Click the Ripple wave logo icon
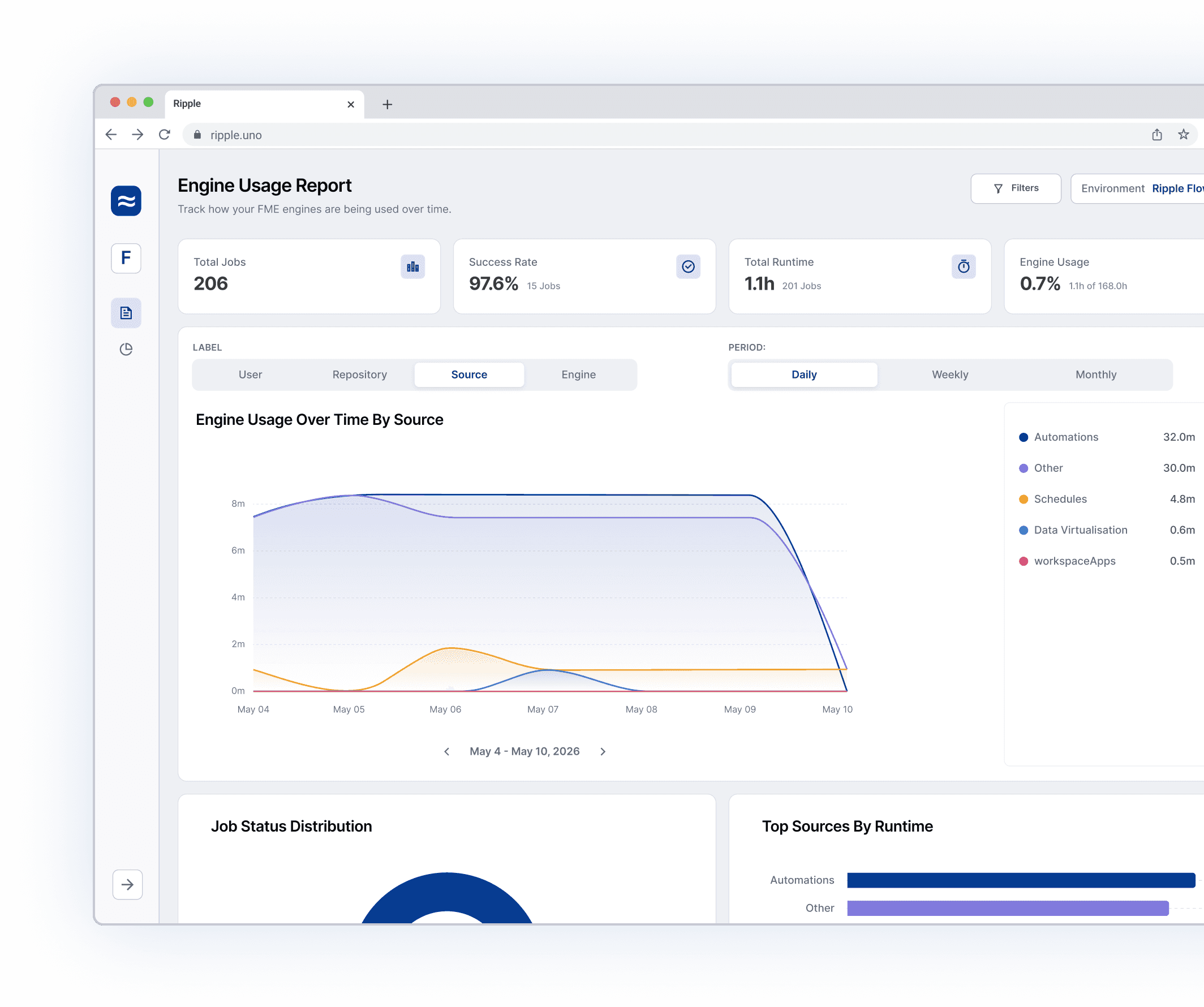The image size is (1204, 1007). (x=126, y=201)
